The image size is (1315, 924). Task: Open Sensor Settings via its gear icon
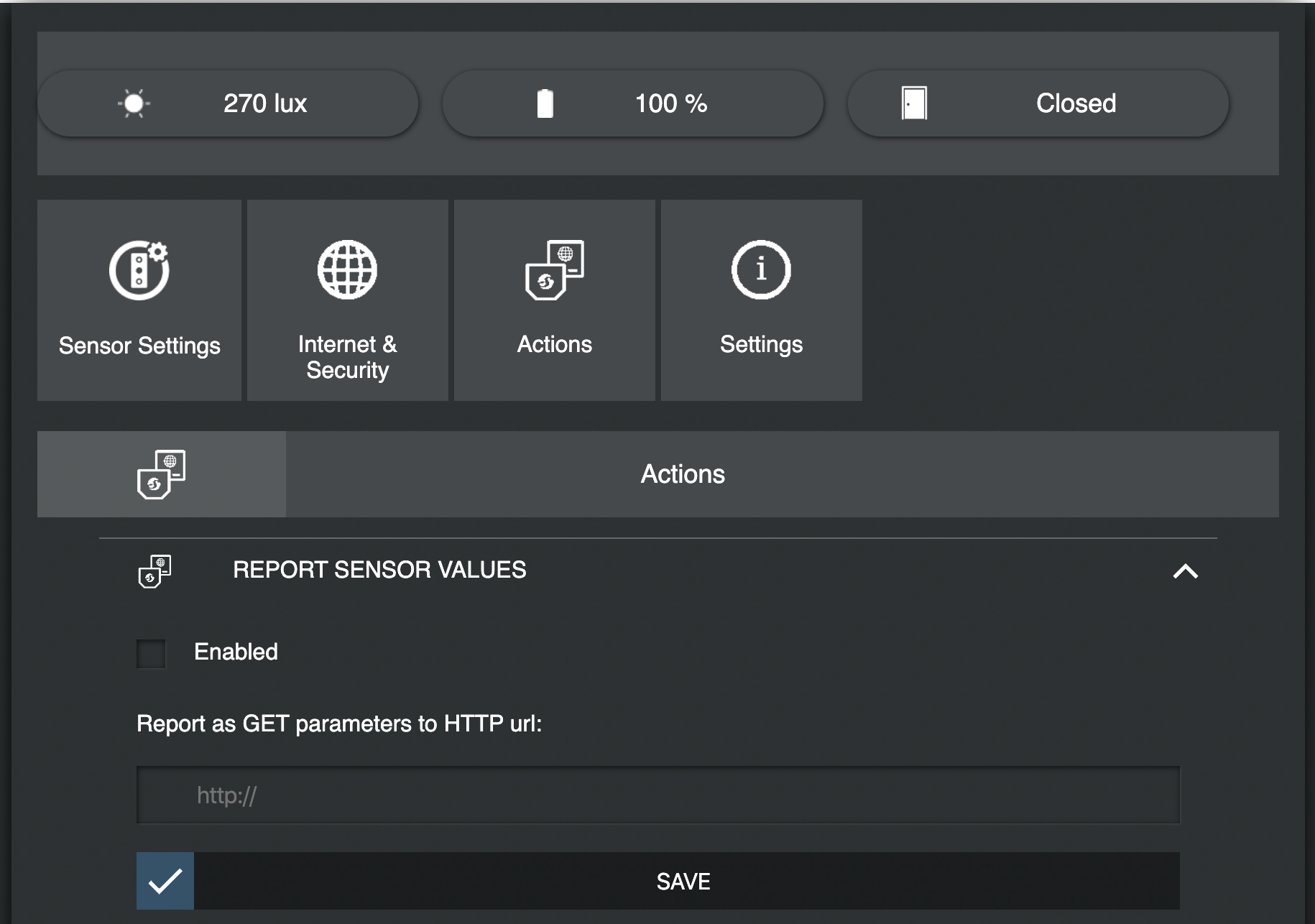tap(139, 270)
